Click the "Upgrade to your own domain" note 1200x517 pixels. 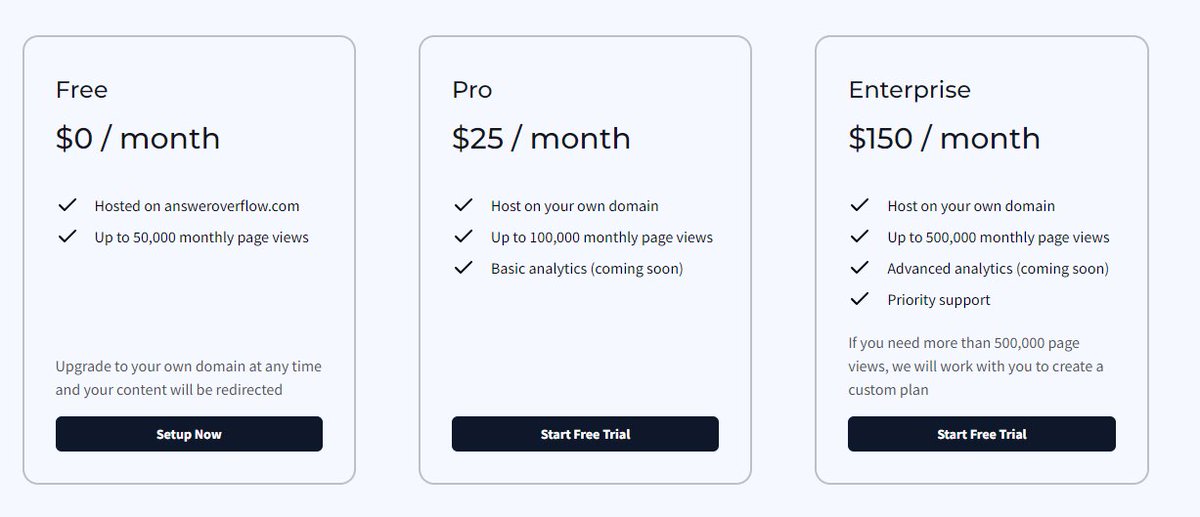(x=188, y=378)
